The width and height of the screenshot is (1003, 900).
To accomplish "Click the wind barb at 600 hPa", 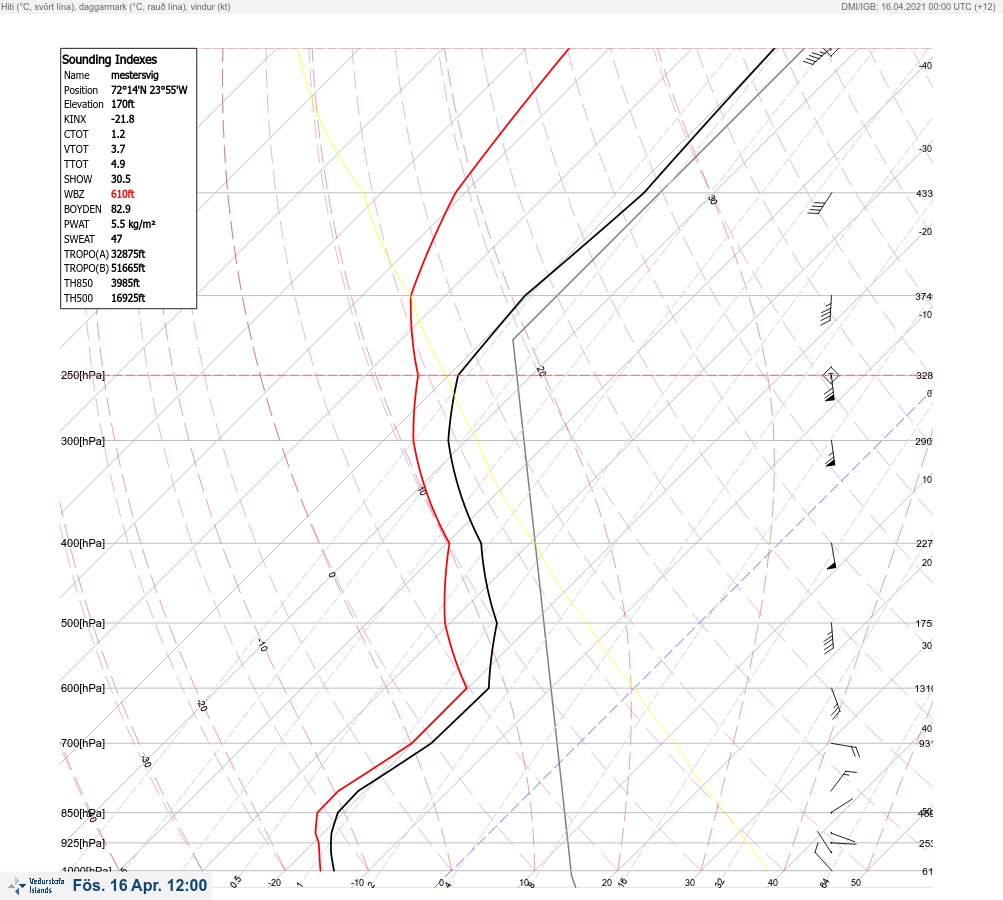I will (835, 703).
